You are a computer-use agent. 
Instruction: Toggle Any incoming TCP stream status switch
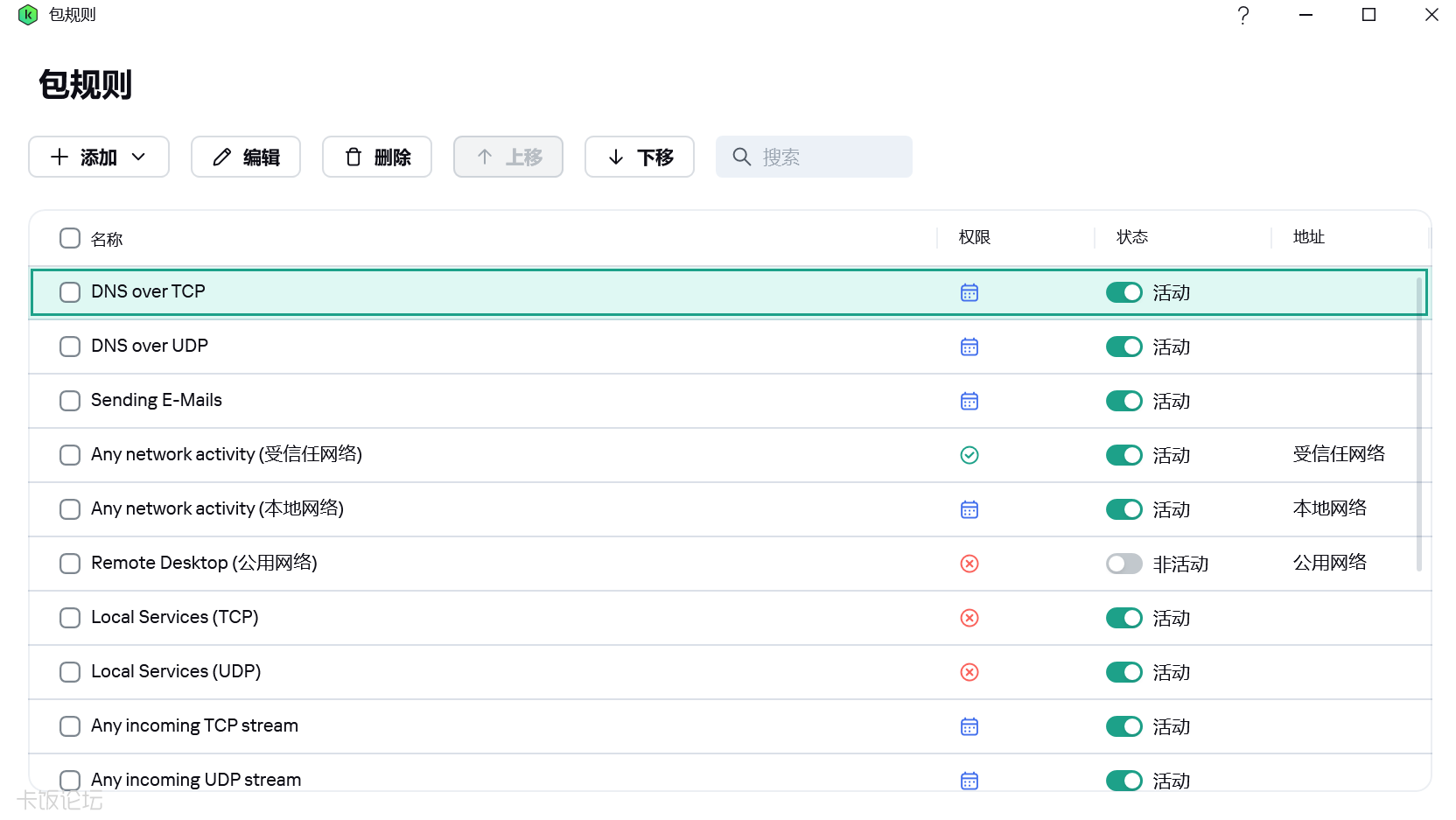point(1124,726)
